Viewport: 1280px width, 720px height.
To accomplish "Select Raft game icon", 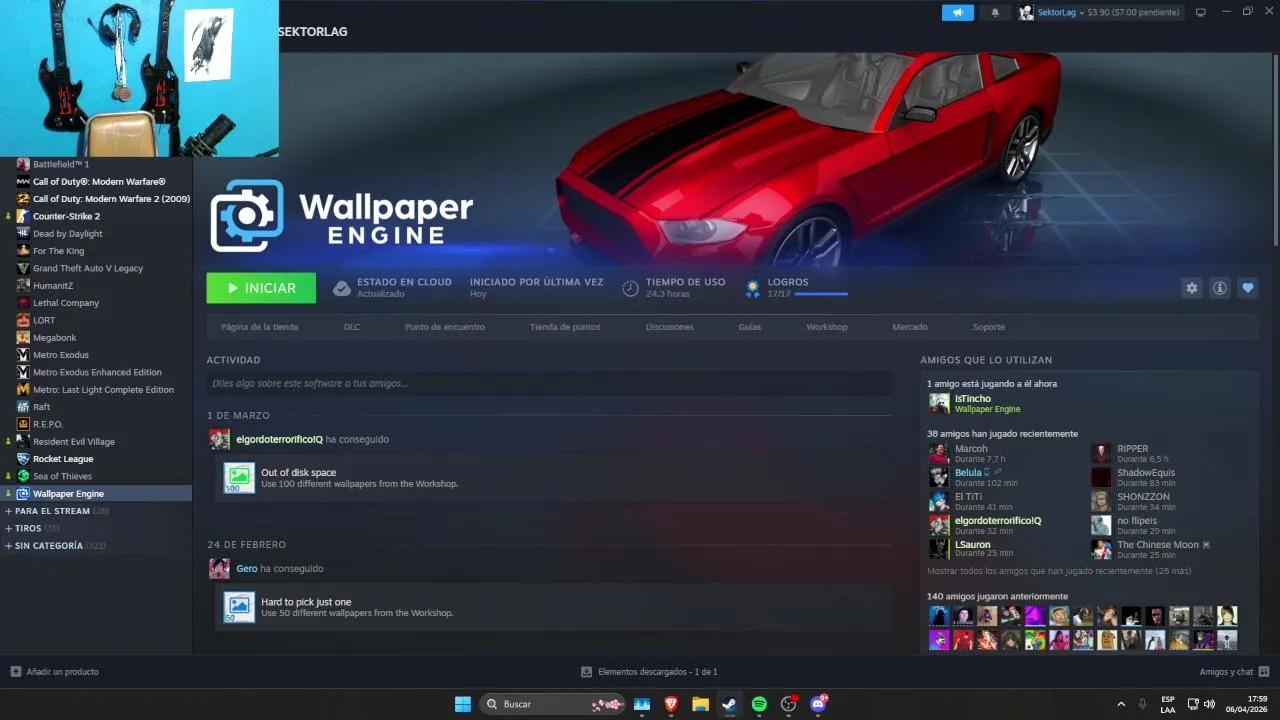I will [23, 407].
